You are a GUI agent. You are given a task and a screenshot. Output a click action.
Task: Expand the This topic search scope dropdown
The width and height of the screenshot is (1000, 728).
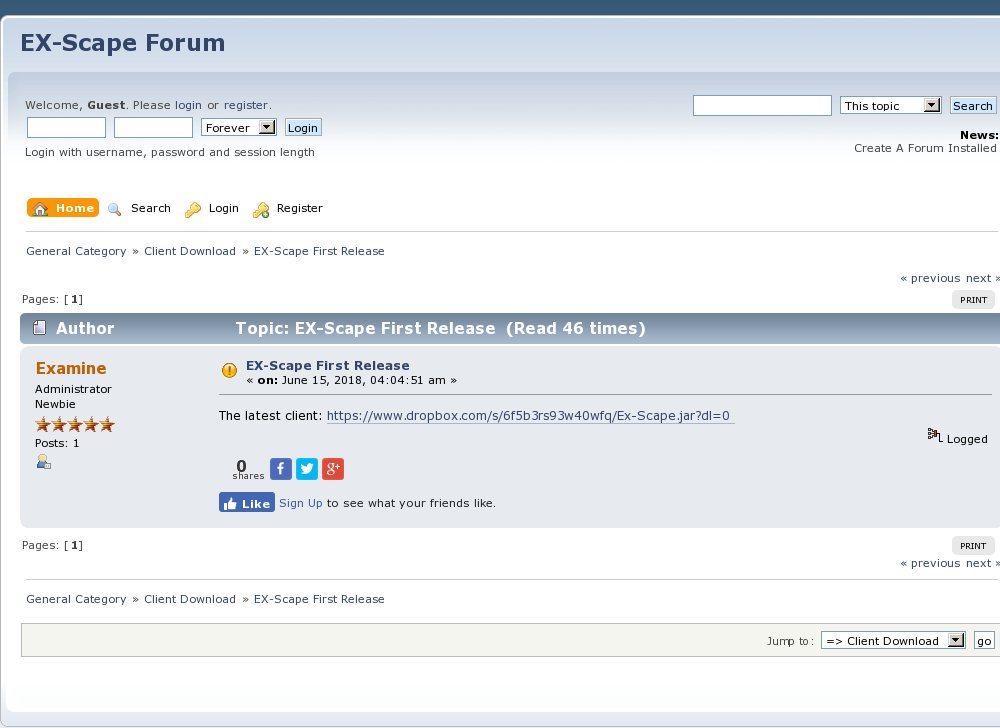(891, 106)
